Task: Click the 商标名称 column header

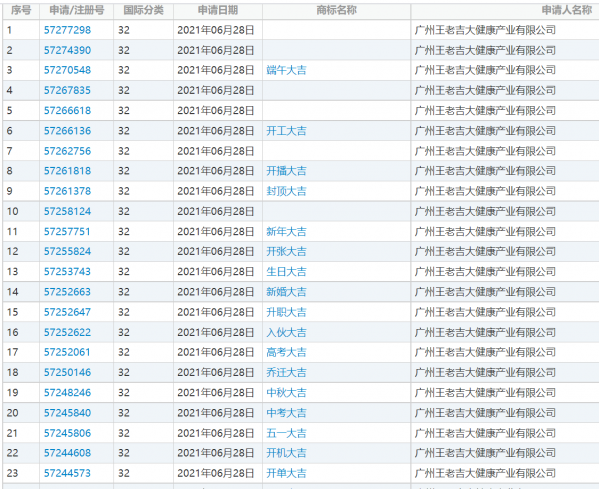Action: (x=337, y=10)
